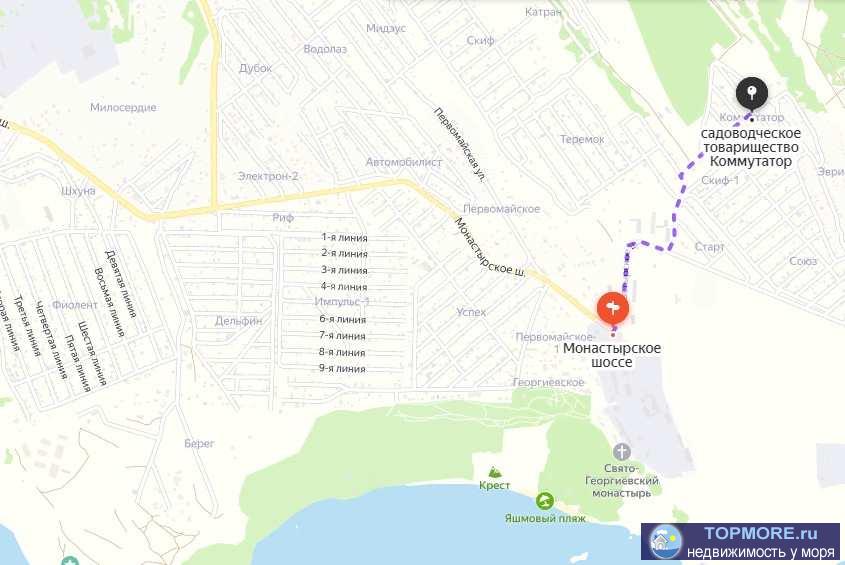Click the Крест mountain peak icon
The width and height of the screenshot is (845, 565).
click(495, 472)
